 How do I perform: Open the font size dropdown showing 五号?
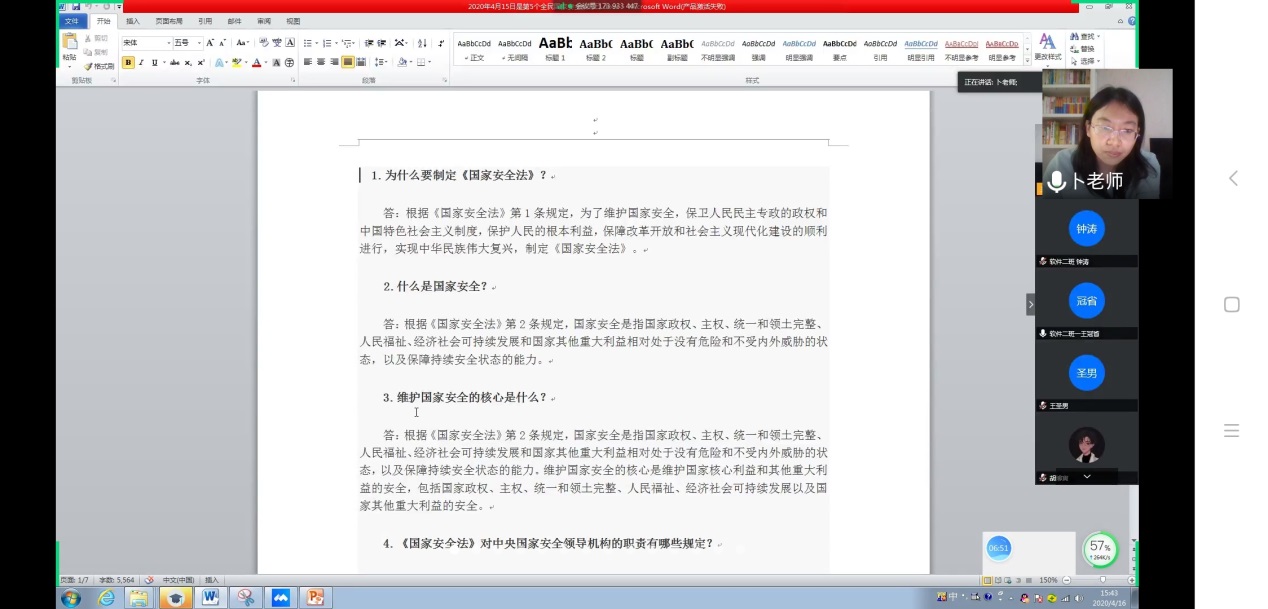click(187, 43)
